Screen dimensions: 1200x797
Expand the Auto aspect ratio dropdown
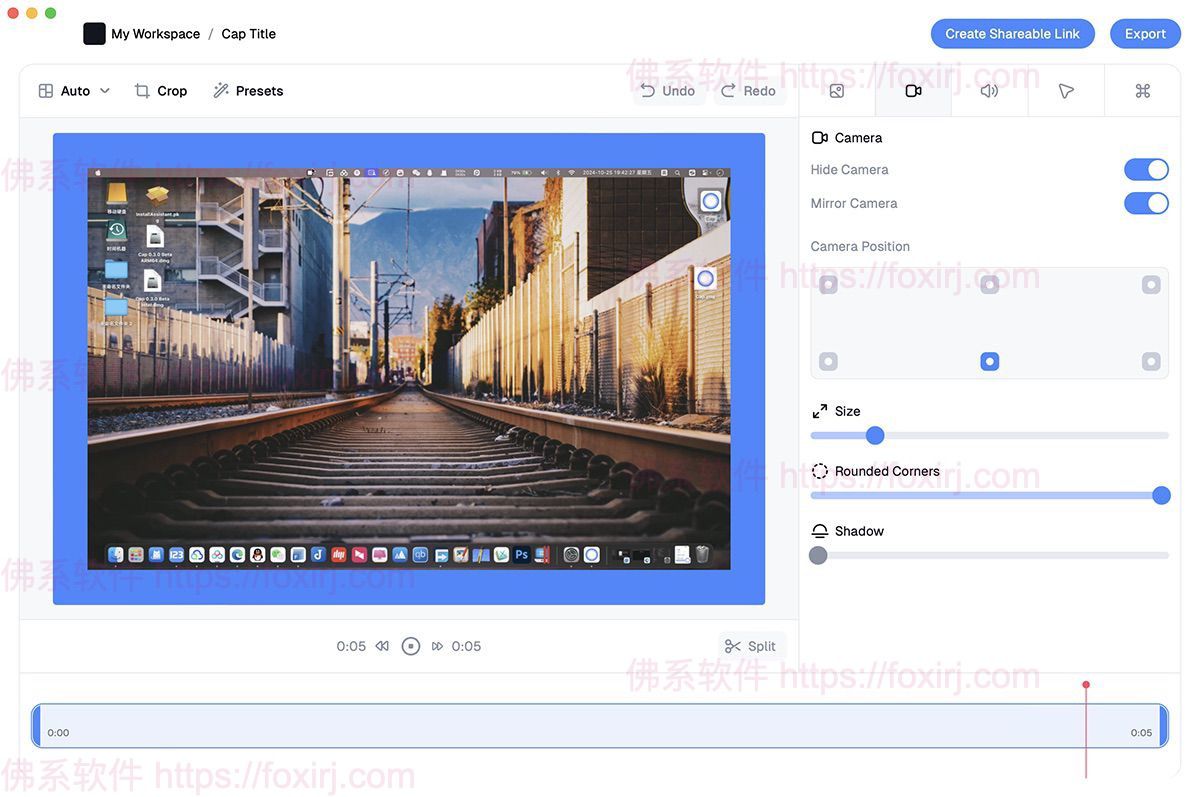[75, 91]
